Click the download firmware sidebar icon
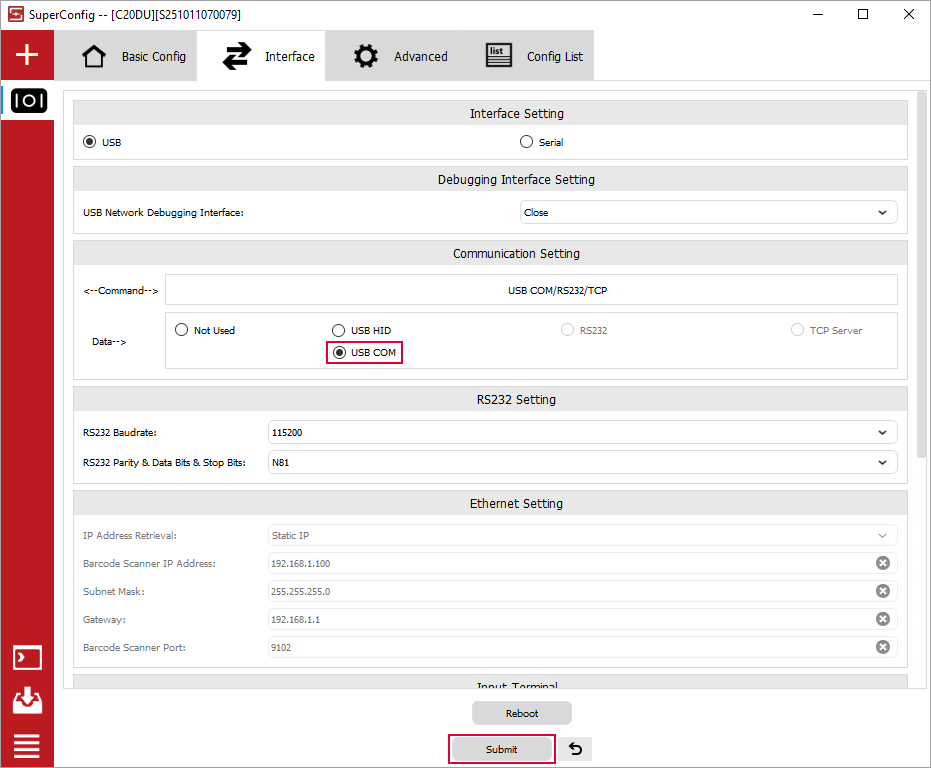The width and height of the screenshot is (931, 768). pos(27,701)
